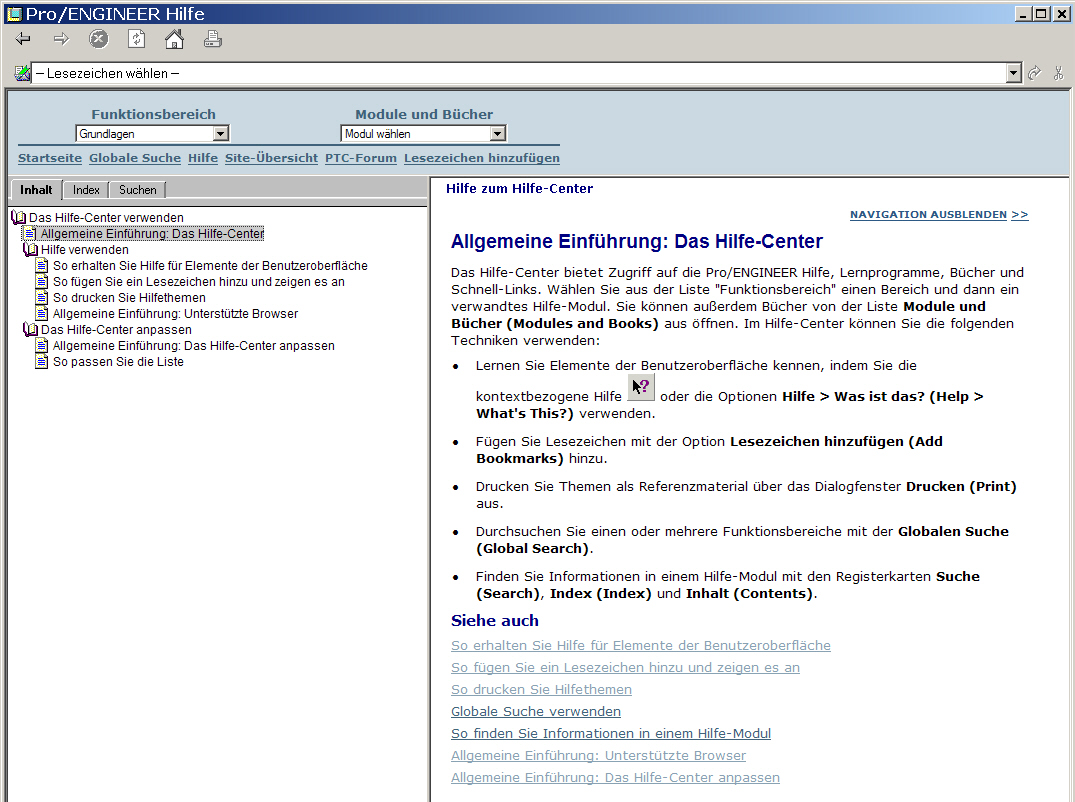The width and height of the screenshot is (1075, 802).
Task: Select Das Hilfe-Center anpassen tree node
Action: click(x=117, y=330)
